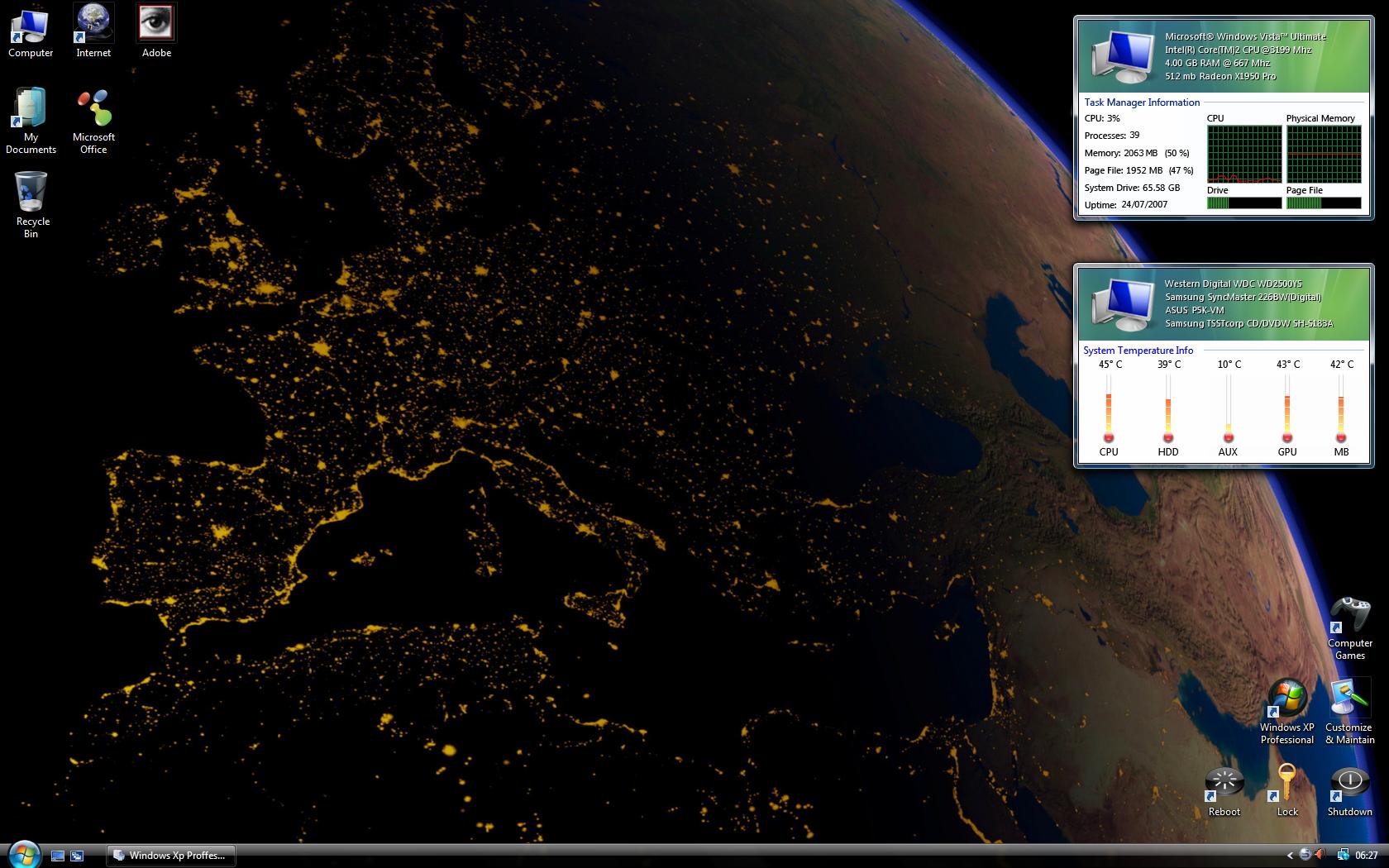This screenshot has width=1389, height=868.
Task: Open the Recycle Bin
Action: point(31,193)
